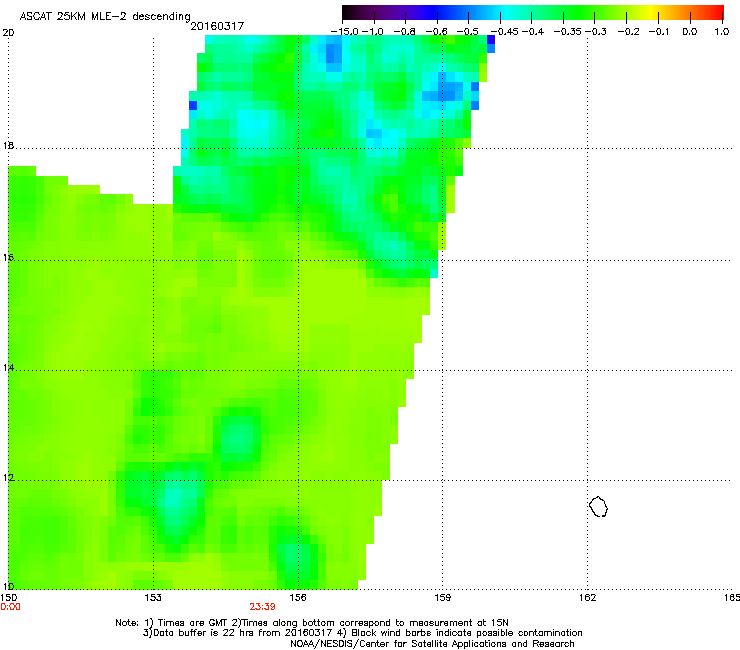Image resolution: width=740 pixels, height=650 pixels.
Task: Click the black end of the color bar
Action: (350, 13)
